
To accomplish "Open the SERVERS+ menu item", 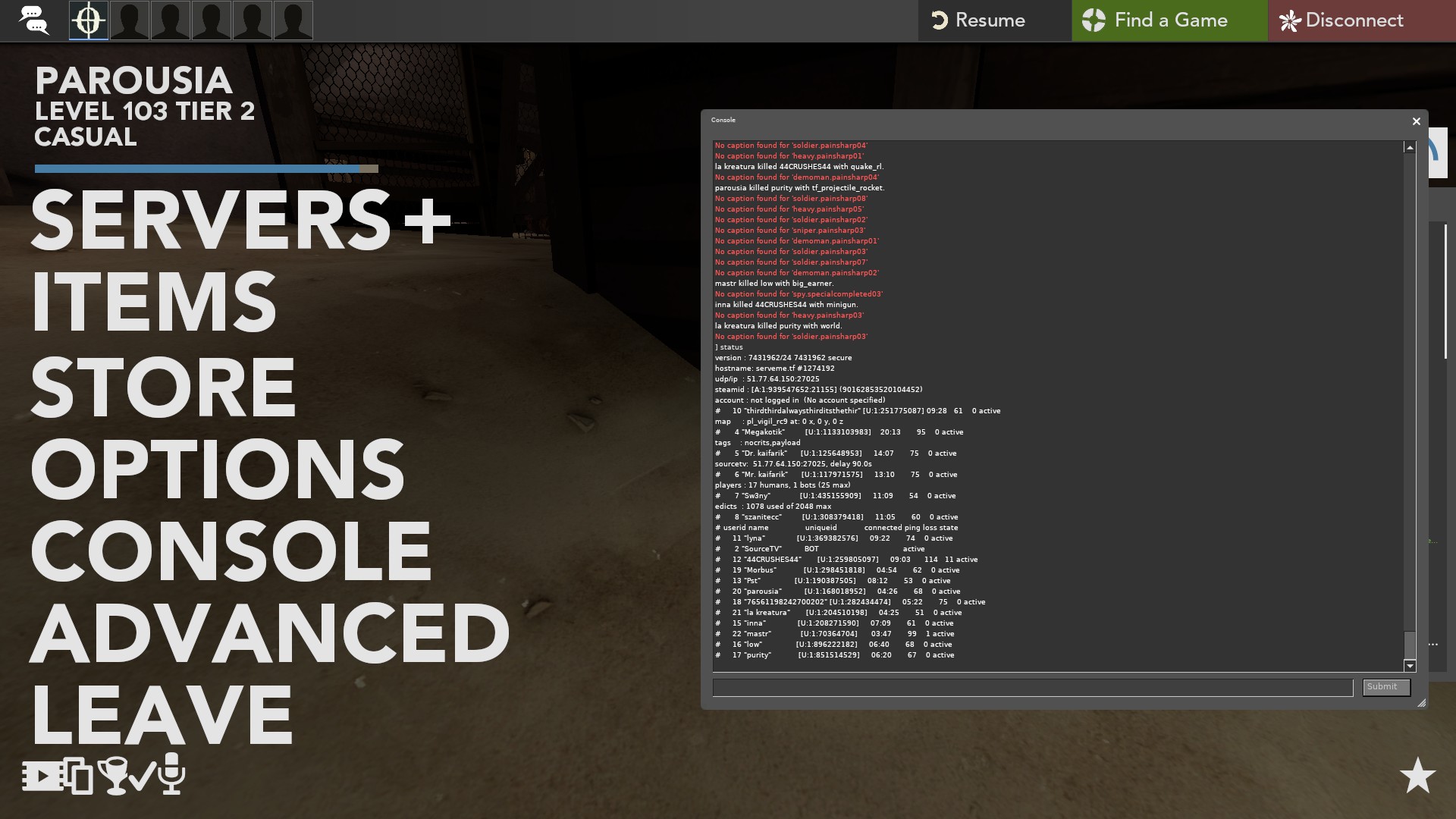I will coord(240,221).
